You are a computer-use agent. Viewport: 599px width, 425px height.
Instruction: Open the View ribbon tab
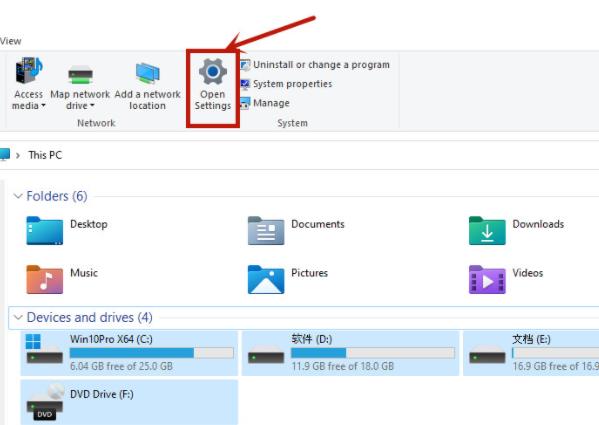[x=10, y=41]
